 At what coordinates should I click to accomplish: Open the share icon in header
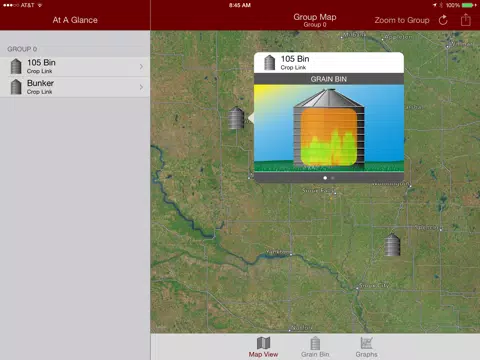pos(465,20)
